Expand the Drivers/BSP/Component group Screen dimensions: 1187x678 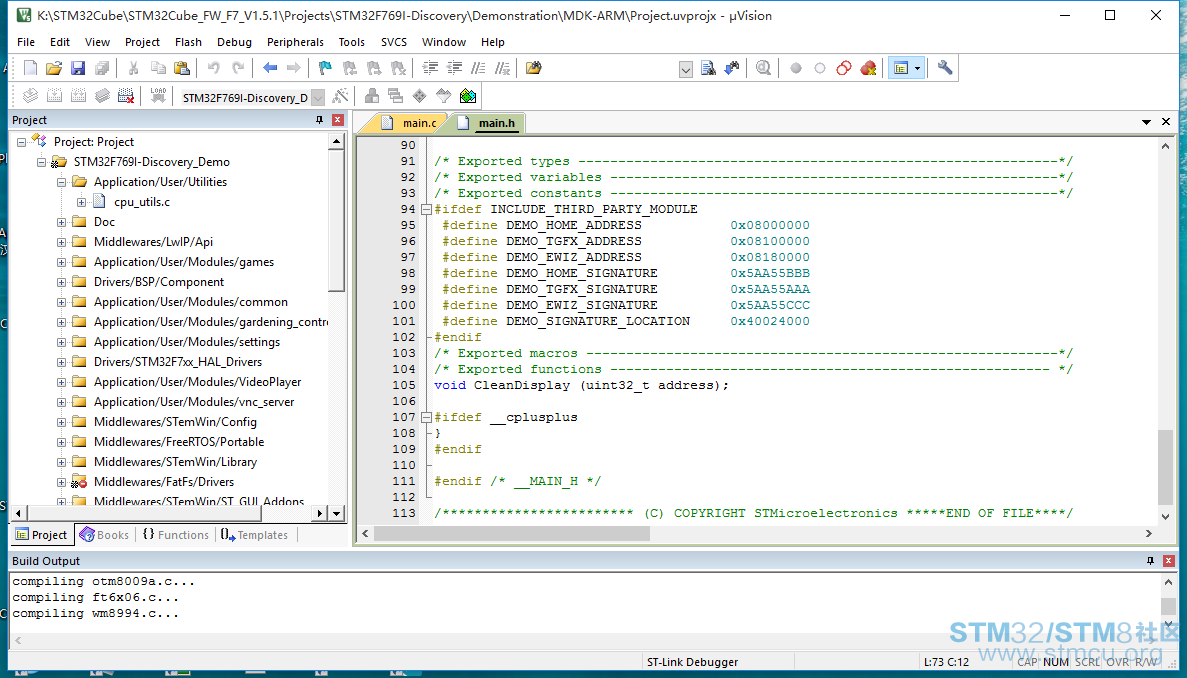point(61,282)
